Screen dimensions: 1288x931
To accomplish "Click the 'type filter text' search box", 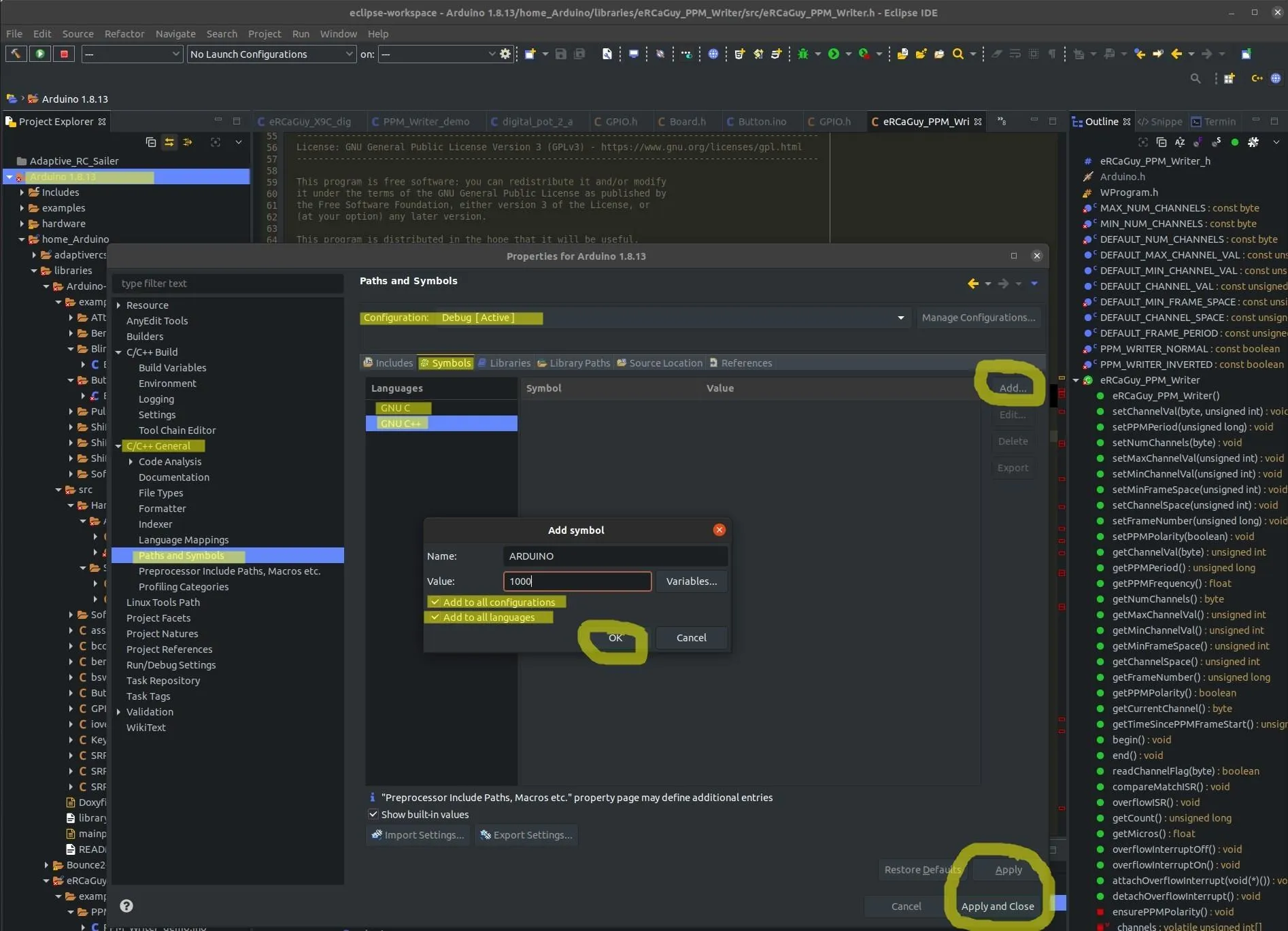I will click(228, 284).
